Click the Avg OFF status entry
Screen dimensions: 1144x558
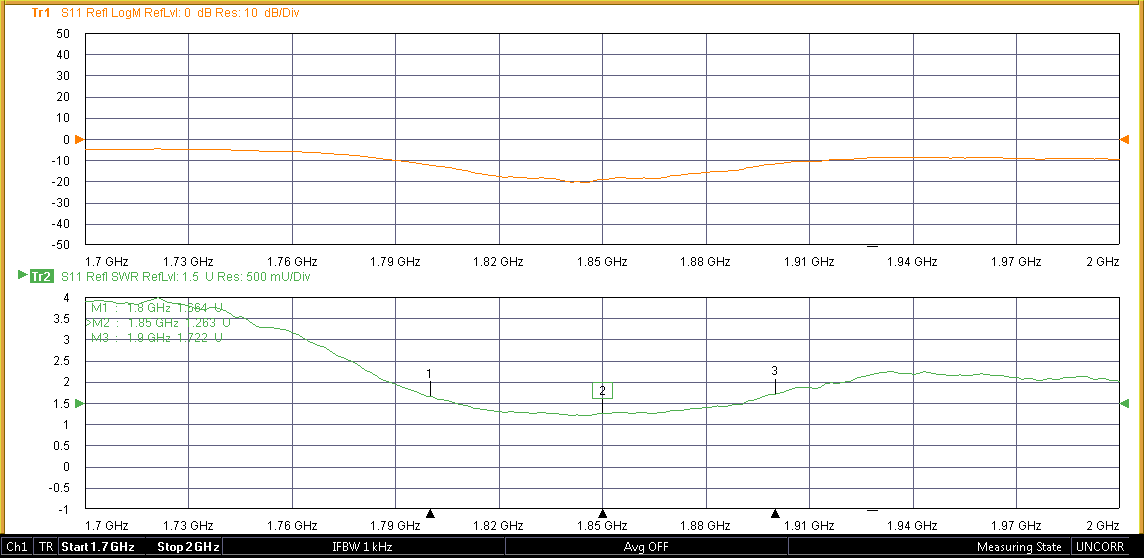click(x=646, y=547)
